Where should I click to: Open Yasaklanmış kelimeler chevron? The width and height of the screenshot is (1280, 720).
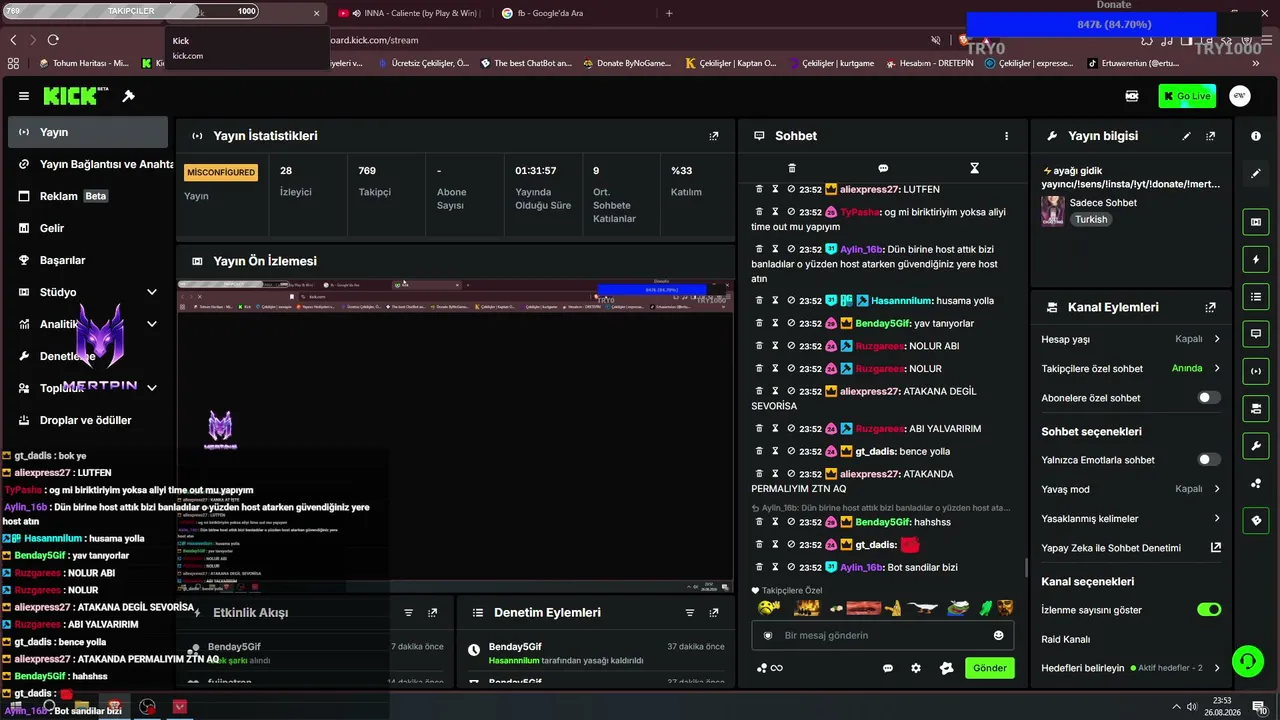(x=1217, y=519)
